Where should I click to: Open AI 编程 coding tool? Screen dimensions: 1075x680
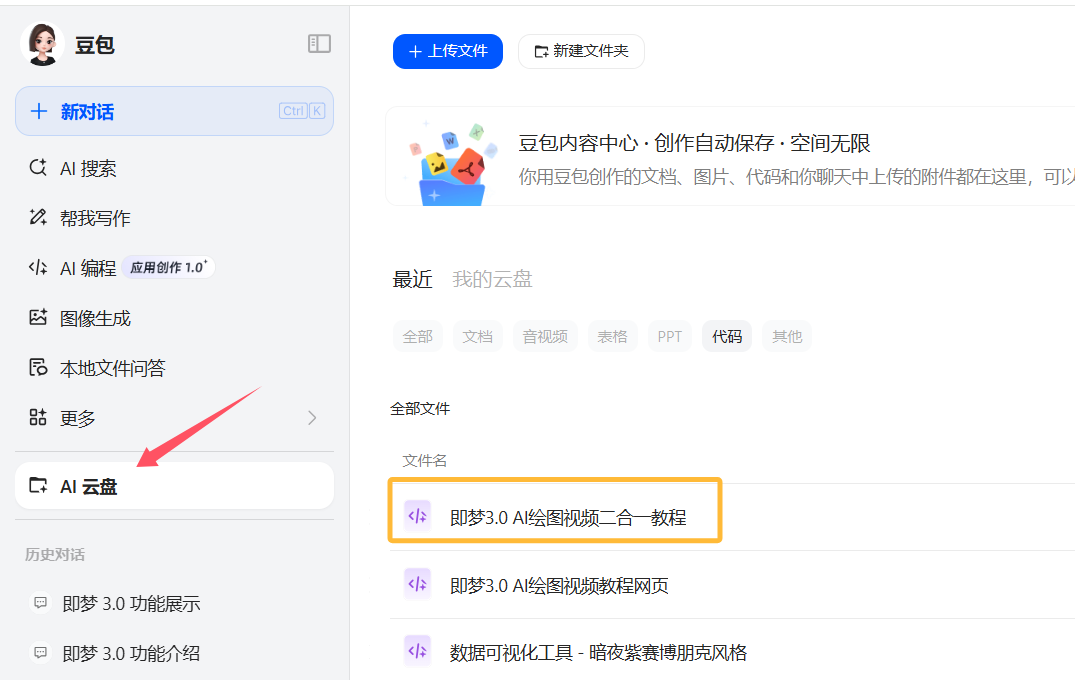point(88,268)
